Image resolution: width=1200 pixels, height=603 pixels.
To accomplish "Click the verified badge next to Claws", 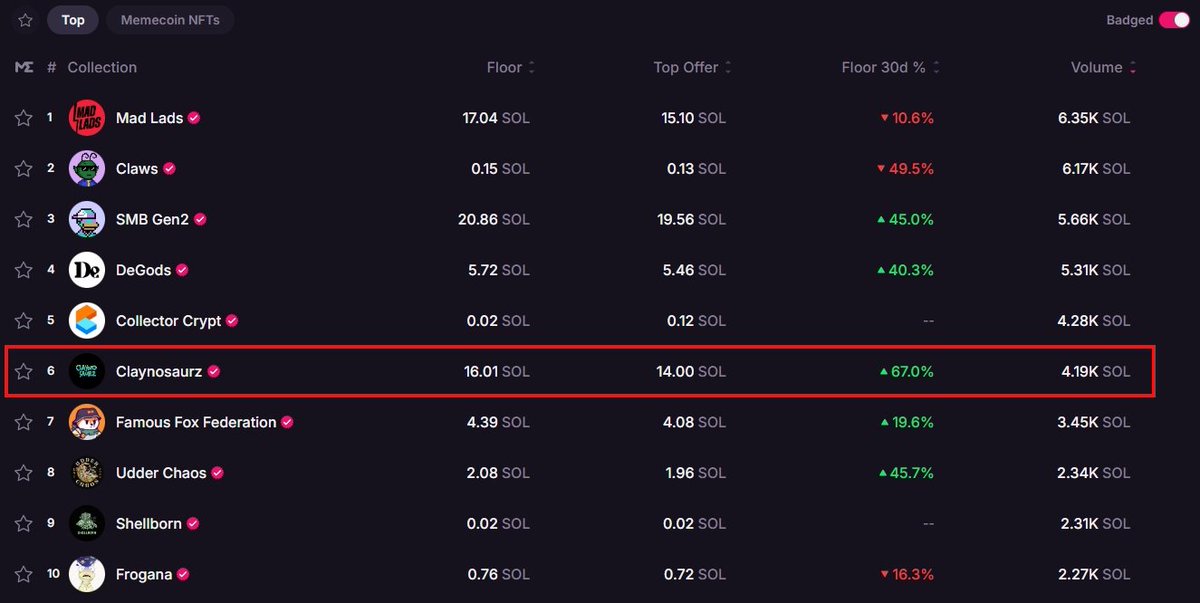I will click(x=170, y=169).
